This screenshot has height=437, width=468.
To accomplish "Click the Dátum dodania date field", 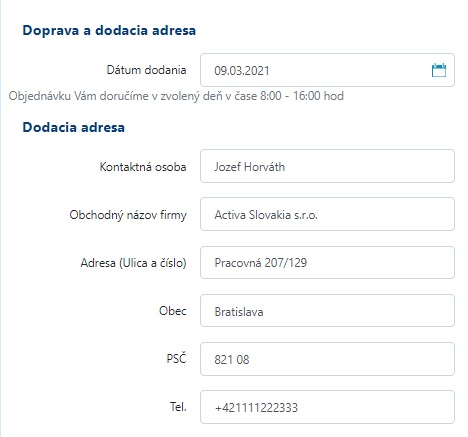I will tap(327, 70).
